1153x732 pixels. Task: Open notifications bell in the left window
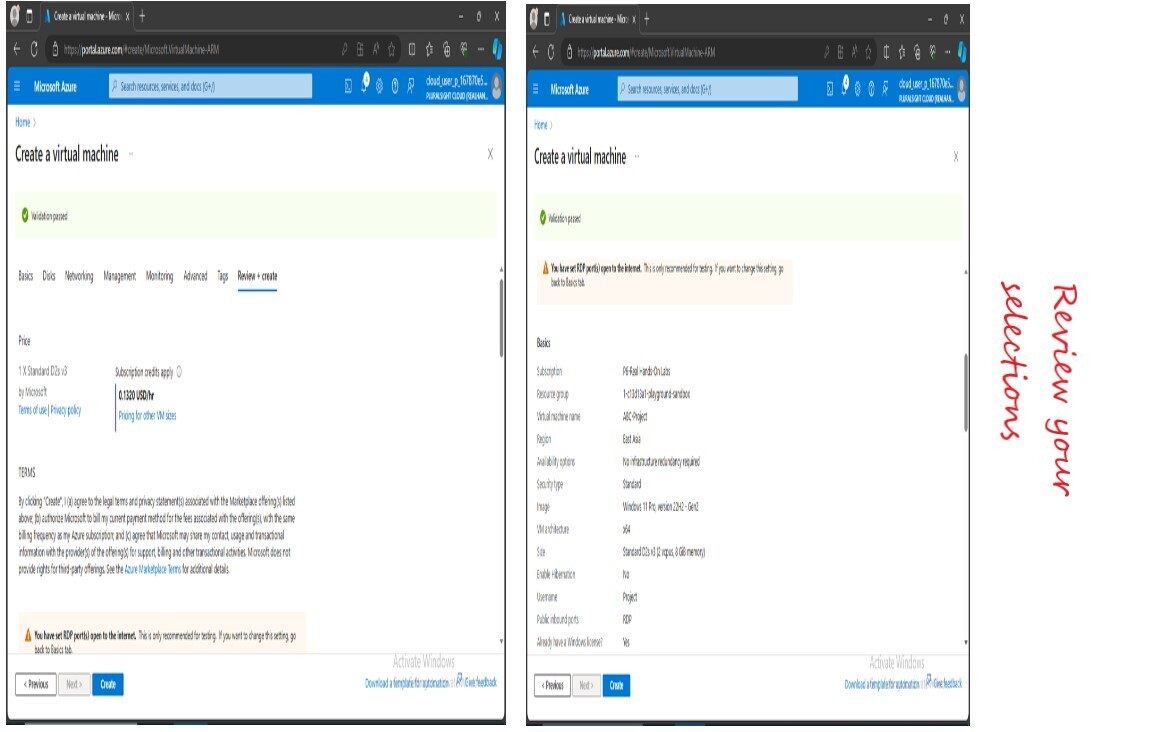[x=365, y=84]
